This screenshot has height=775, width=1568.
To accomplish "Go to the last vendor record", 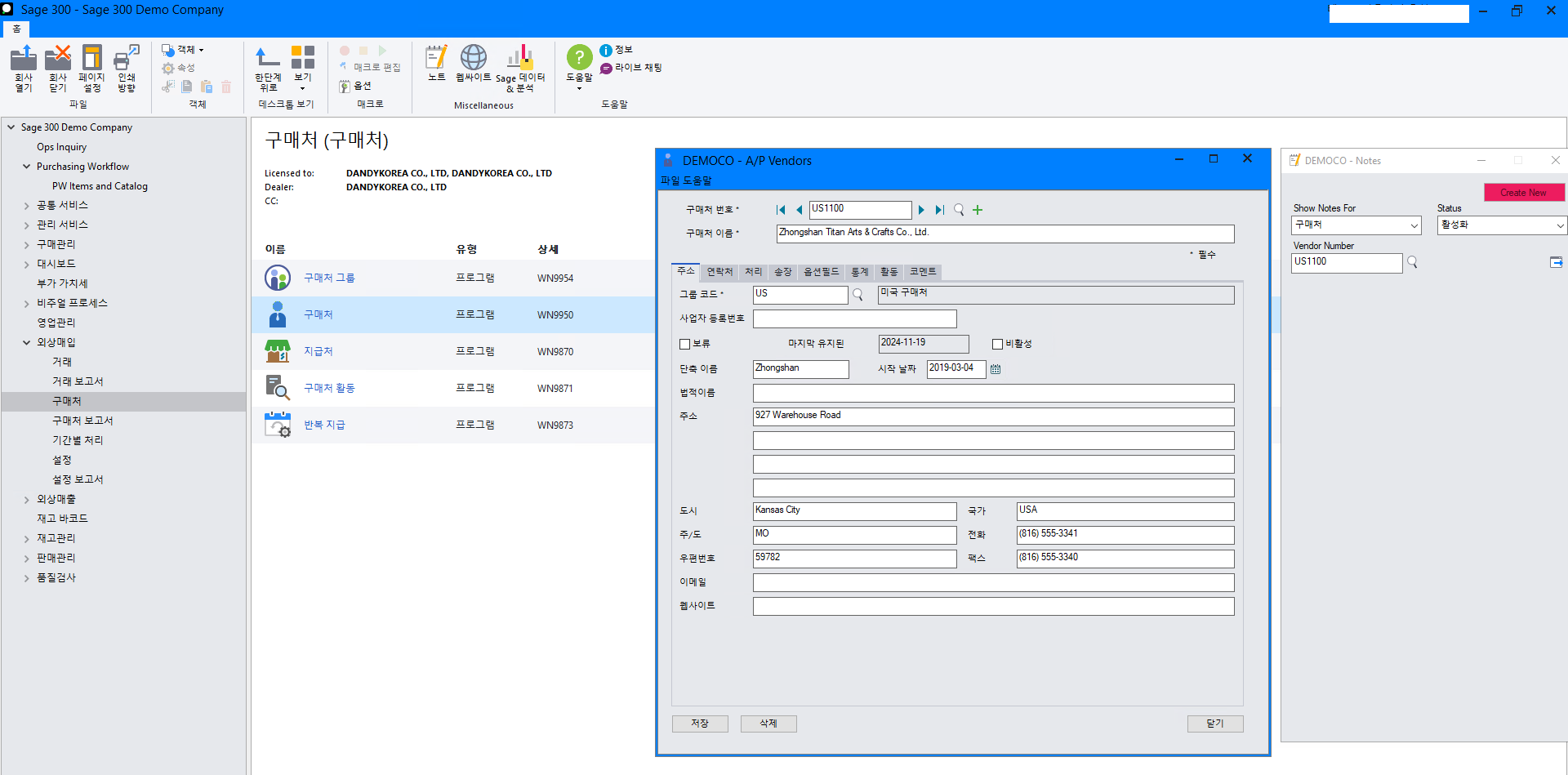I will pyautogui.click(x=939, y=210).
